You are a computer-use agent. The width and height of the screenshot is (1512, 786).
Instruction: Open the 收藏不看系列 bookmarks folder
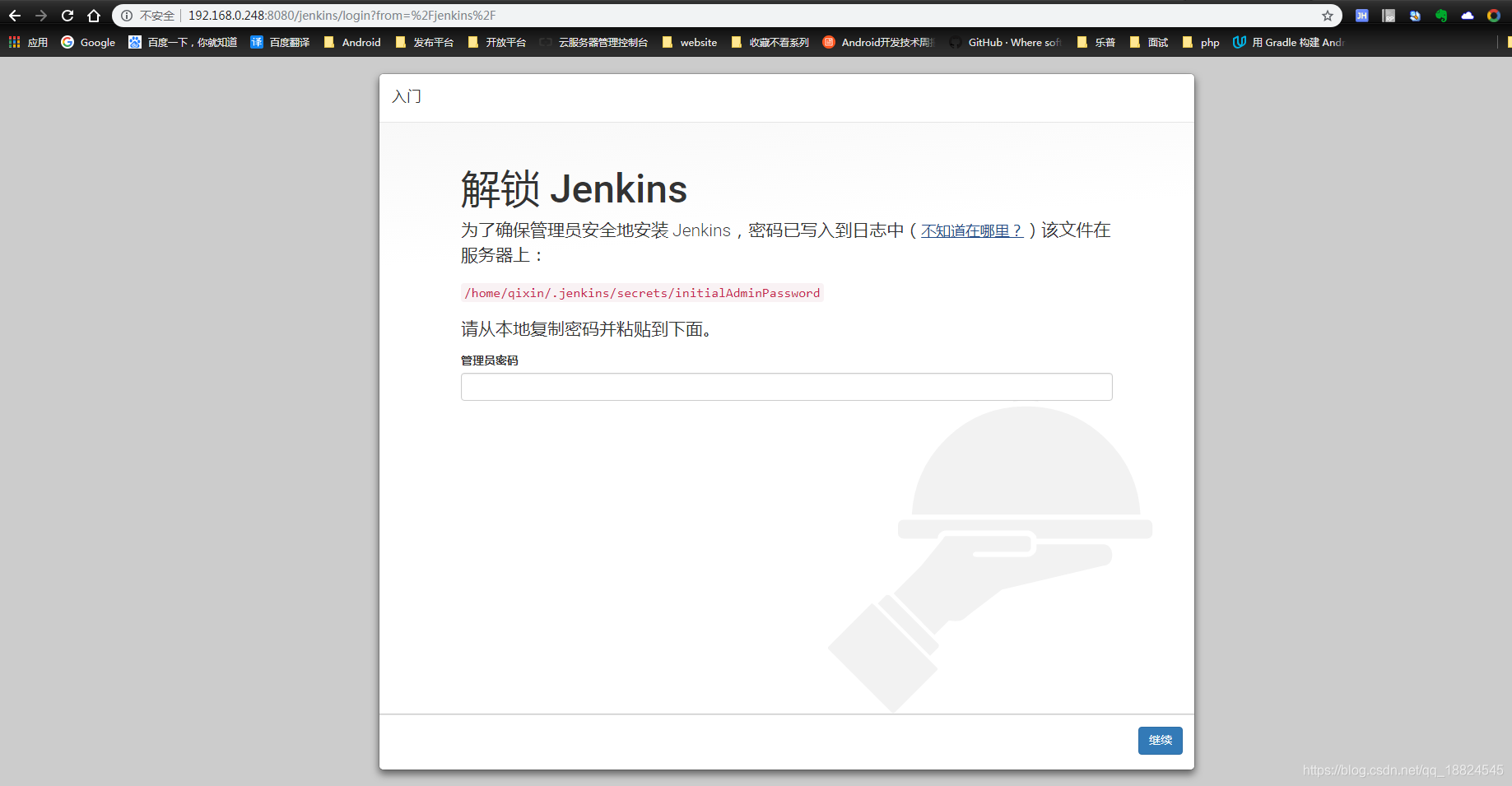coord(770,42)
